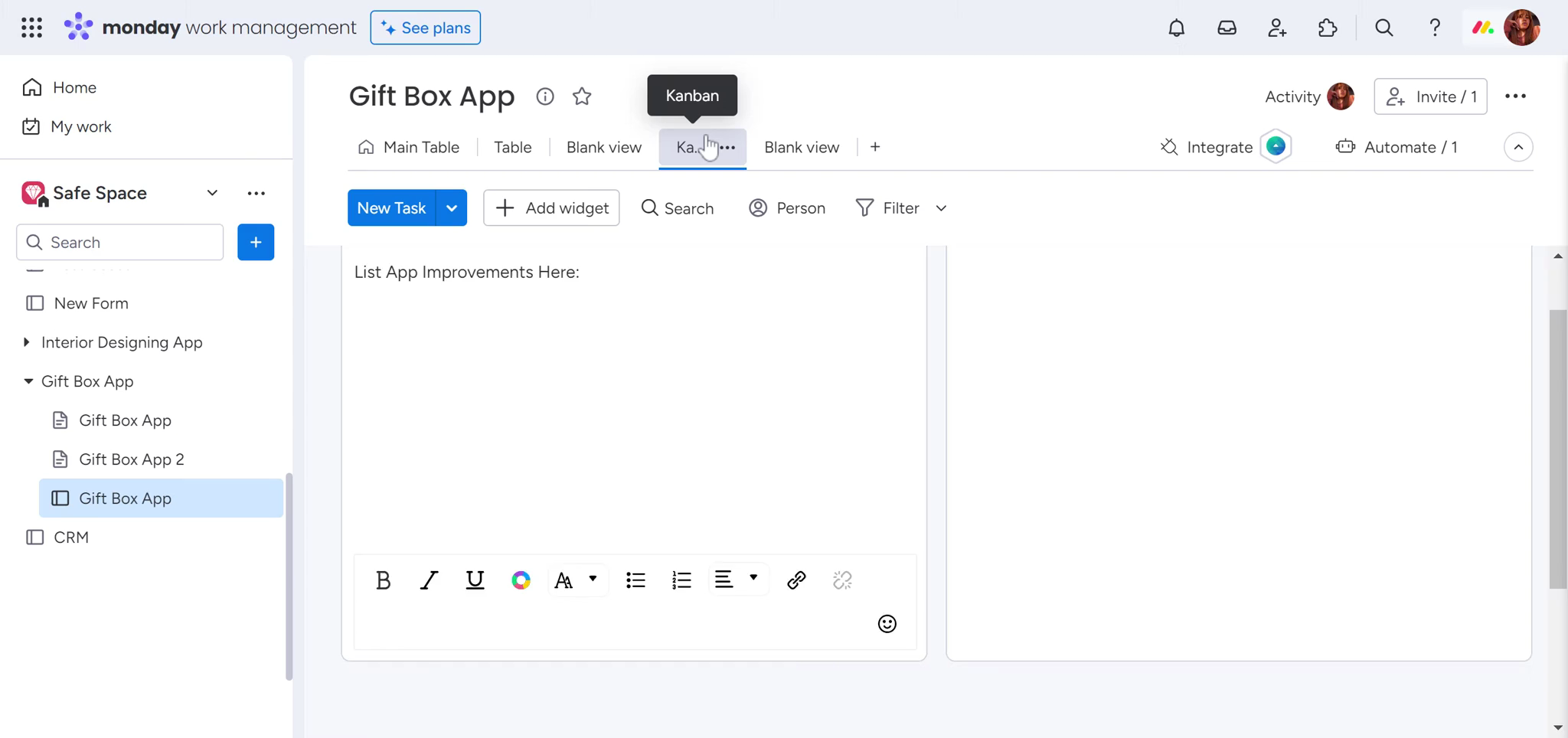This screenshot has height=738, width=1568.
Task: Insert a bulleted list
Action: [x=635, y=580]
